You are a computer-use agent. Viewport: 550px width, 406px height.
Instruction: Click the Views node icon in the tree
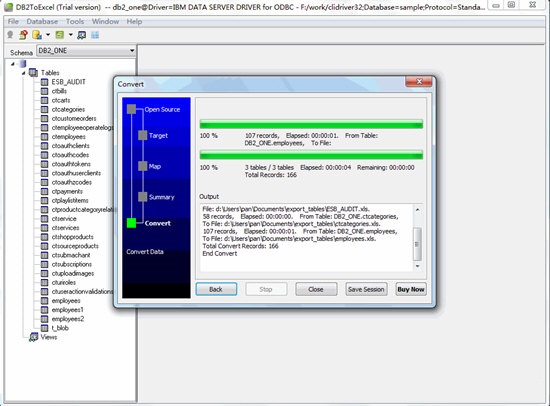[34, 337]
